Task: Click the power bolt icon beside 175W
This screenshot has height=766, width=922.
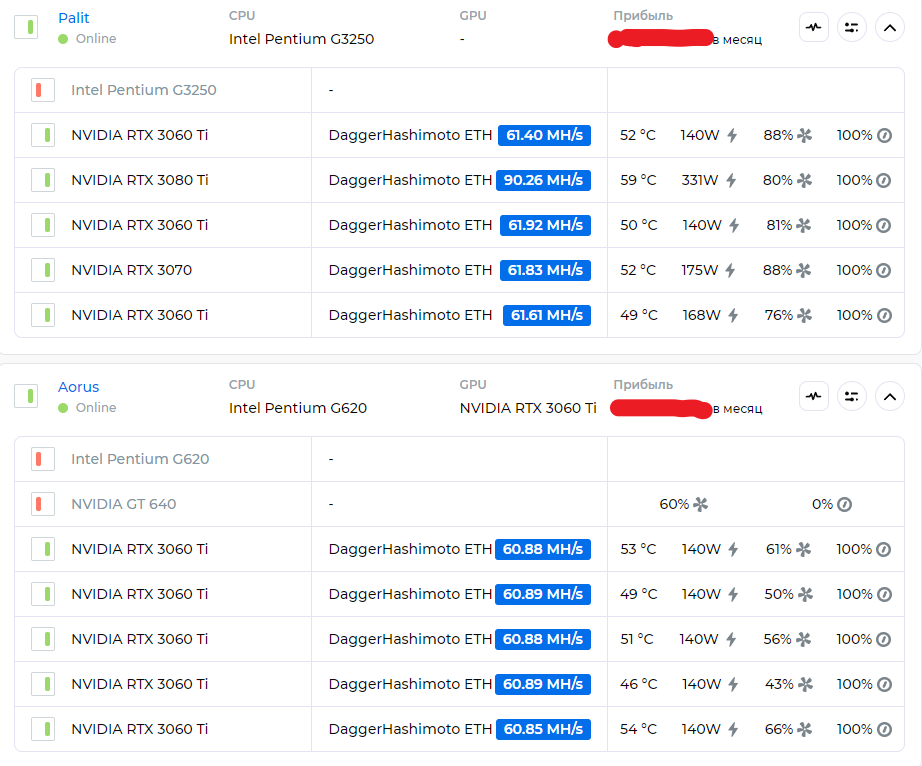Action: point(730,270)
